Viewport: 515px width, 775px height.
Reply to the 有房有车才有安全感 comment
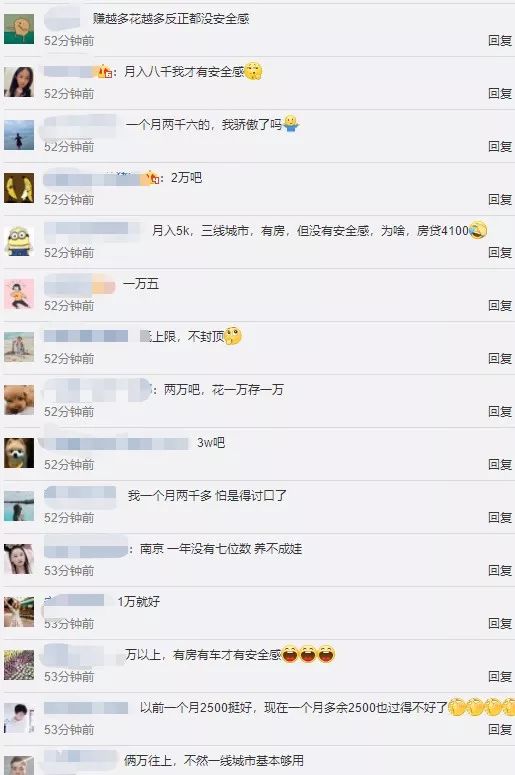tap(500, 676)
